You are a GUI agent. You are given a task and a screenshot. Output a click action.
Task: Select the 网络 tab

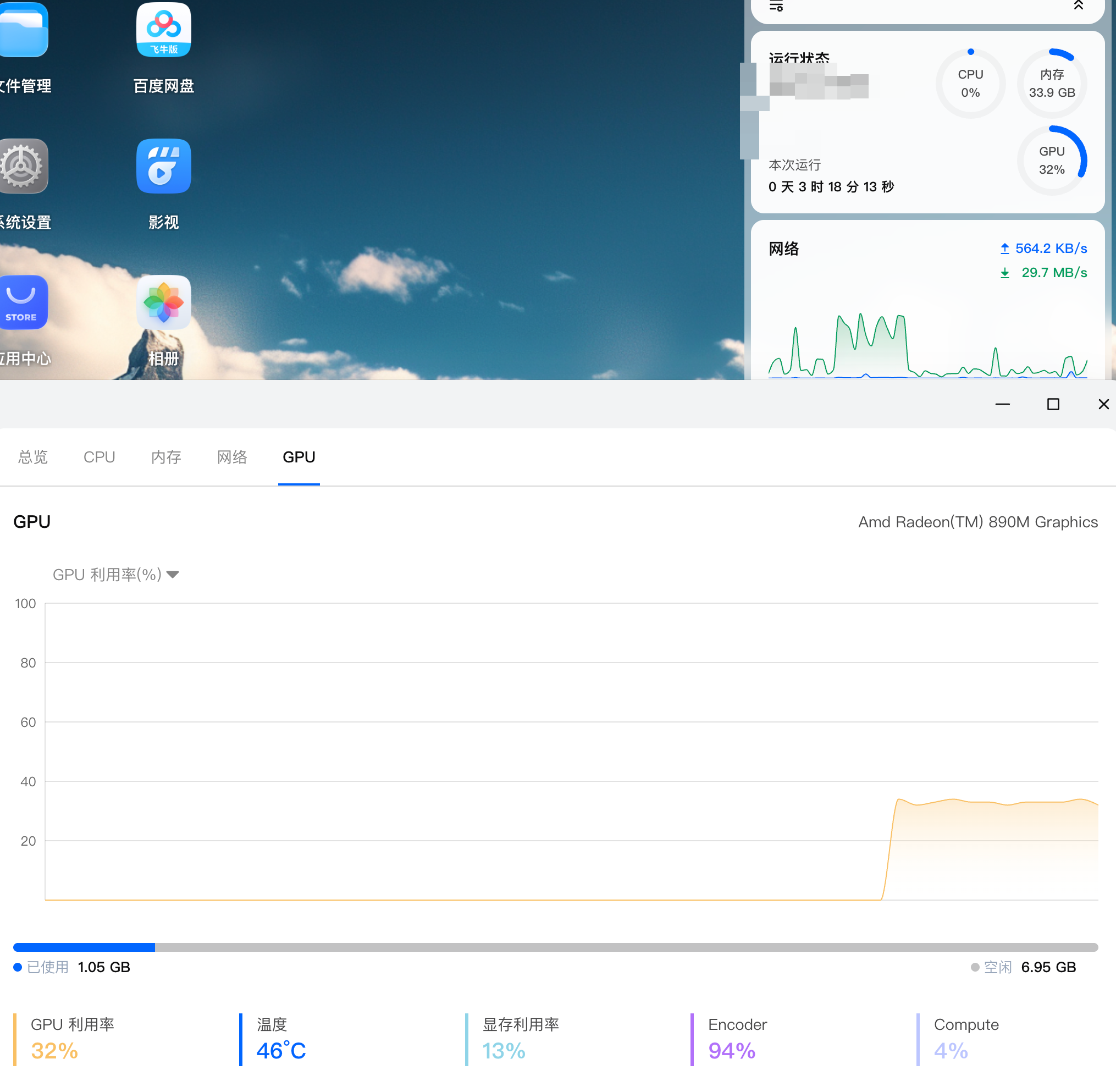point(231,457)
